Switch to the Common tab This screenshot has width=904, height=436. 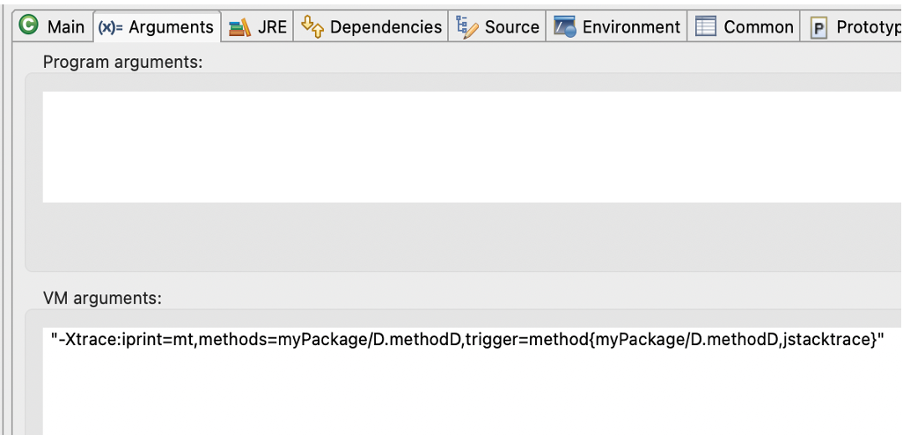pyautogui.click(x=744, y=27)
